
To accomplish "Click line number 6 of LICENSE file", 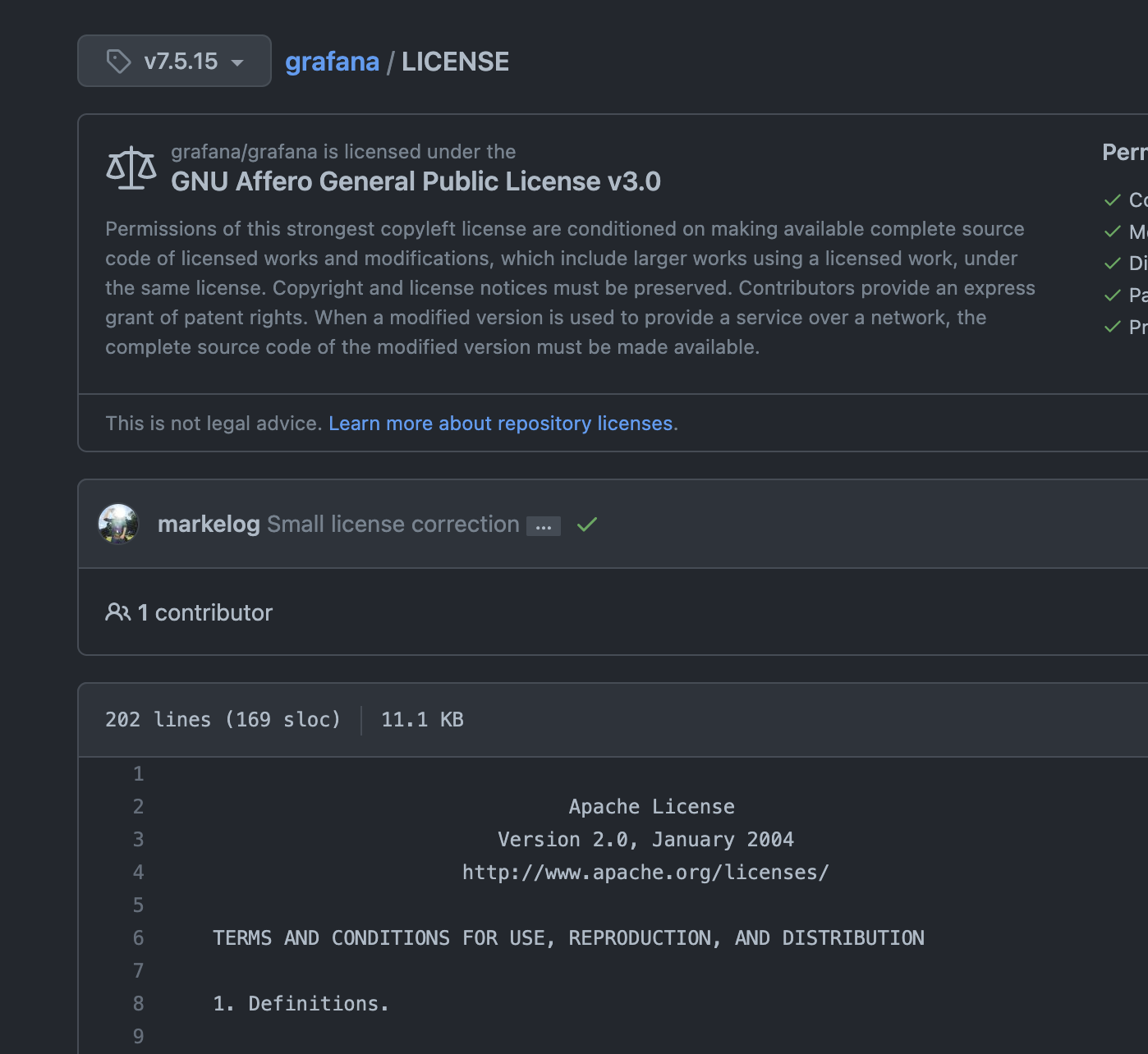I will [138, 937].
